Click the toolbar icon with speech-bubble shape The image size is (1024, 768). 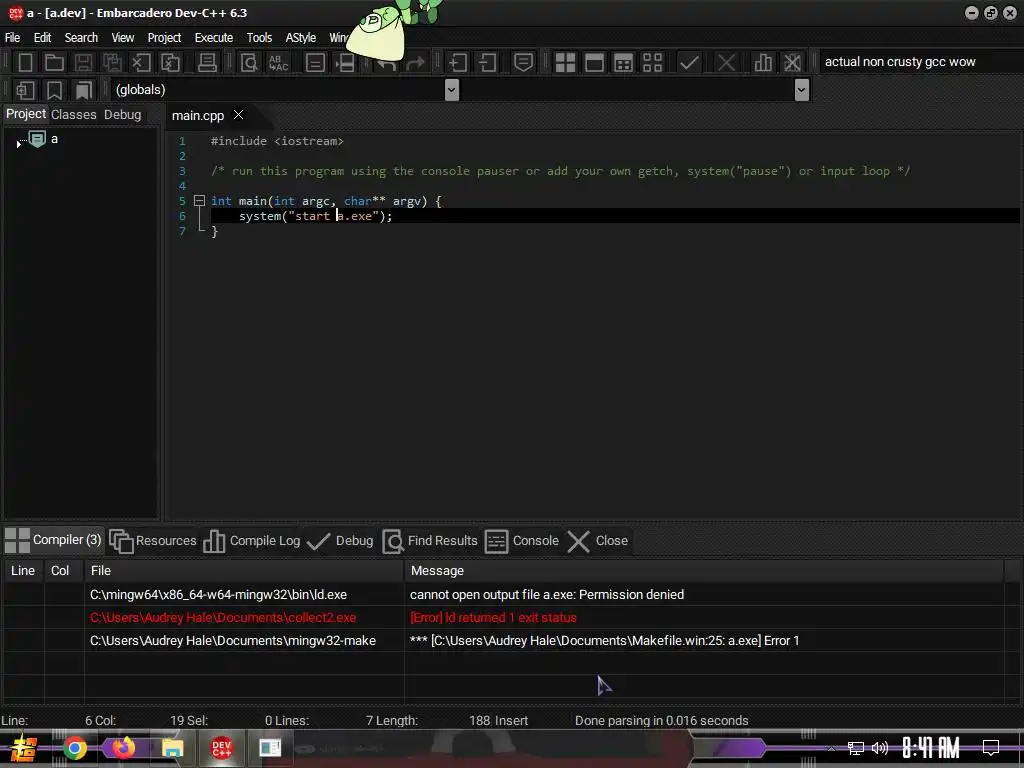click(x=523, y=63)
